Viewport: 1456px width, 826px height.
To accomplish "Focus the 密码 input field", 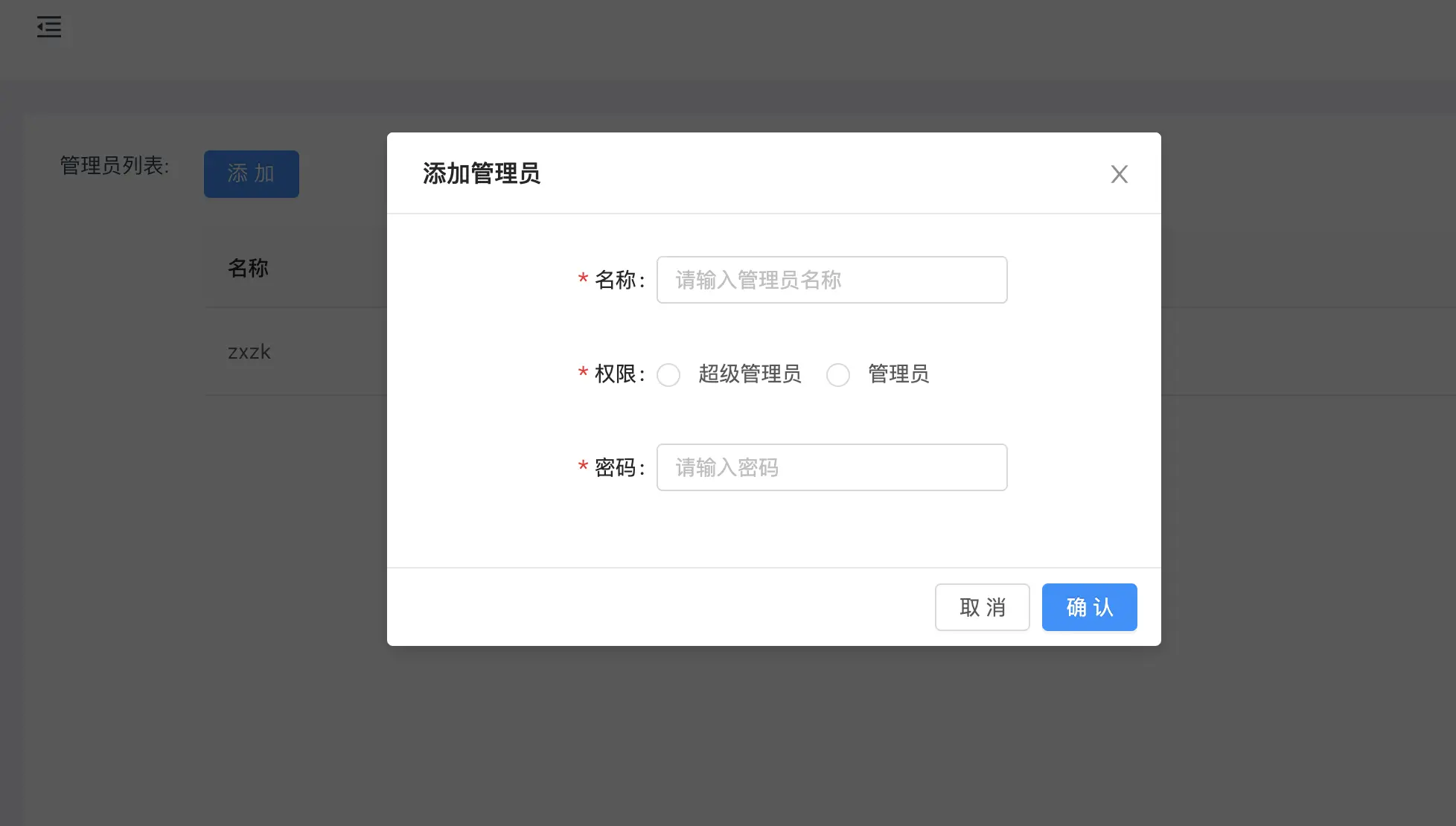I will point(831,467).
